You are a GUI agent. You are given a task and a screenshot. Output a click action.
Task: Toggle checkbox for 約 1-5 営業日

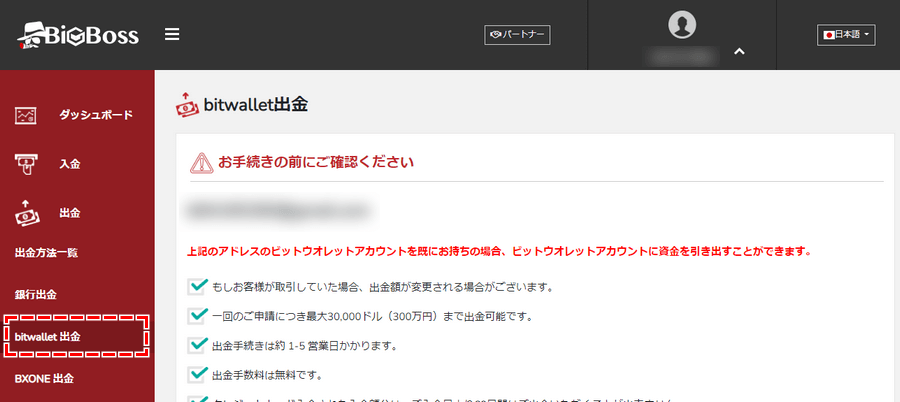click(x=197, y=345)
